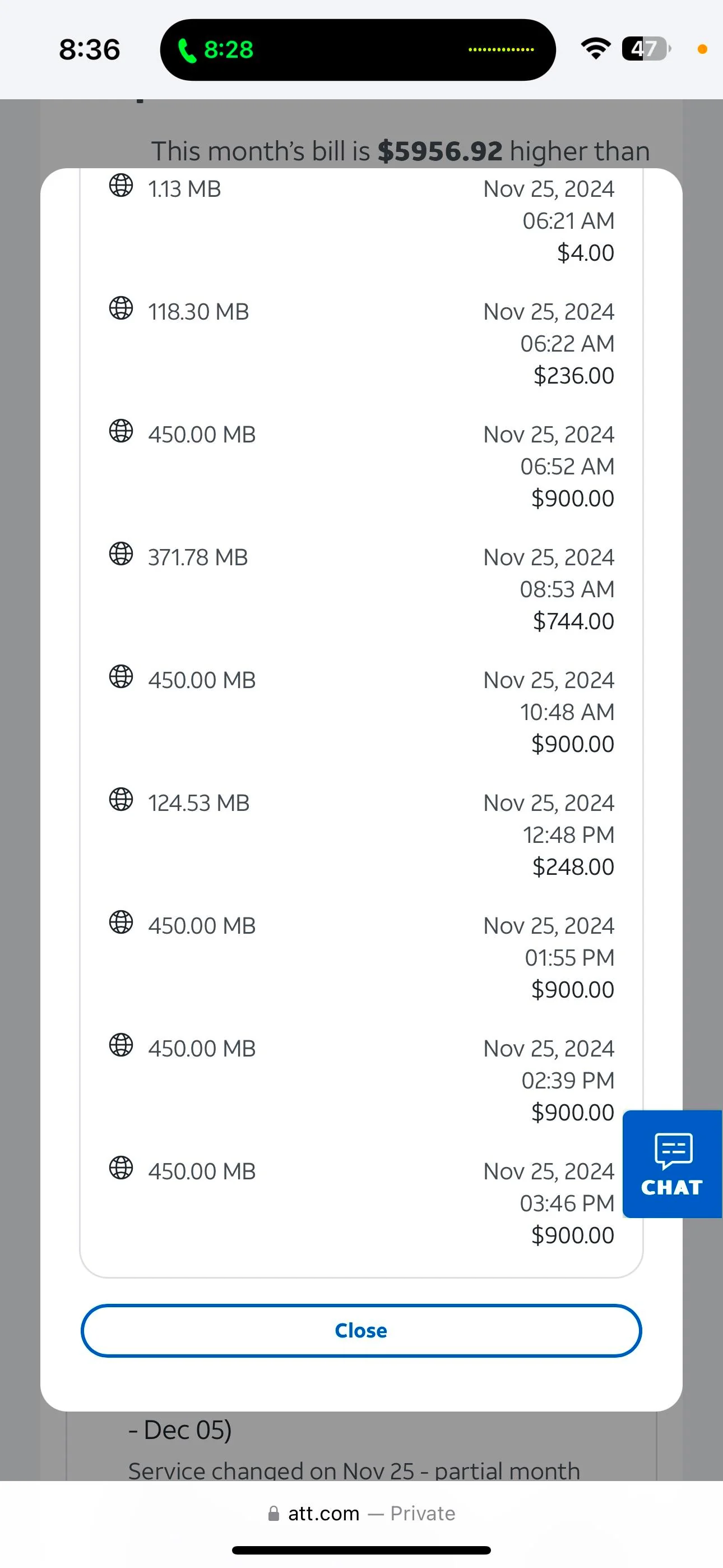Tap globe icon for 06:52 AM data entry
The height and width of the screenshot is (1568, 723).
pos(121,430)
